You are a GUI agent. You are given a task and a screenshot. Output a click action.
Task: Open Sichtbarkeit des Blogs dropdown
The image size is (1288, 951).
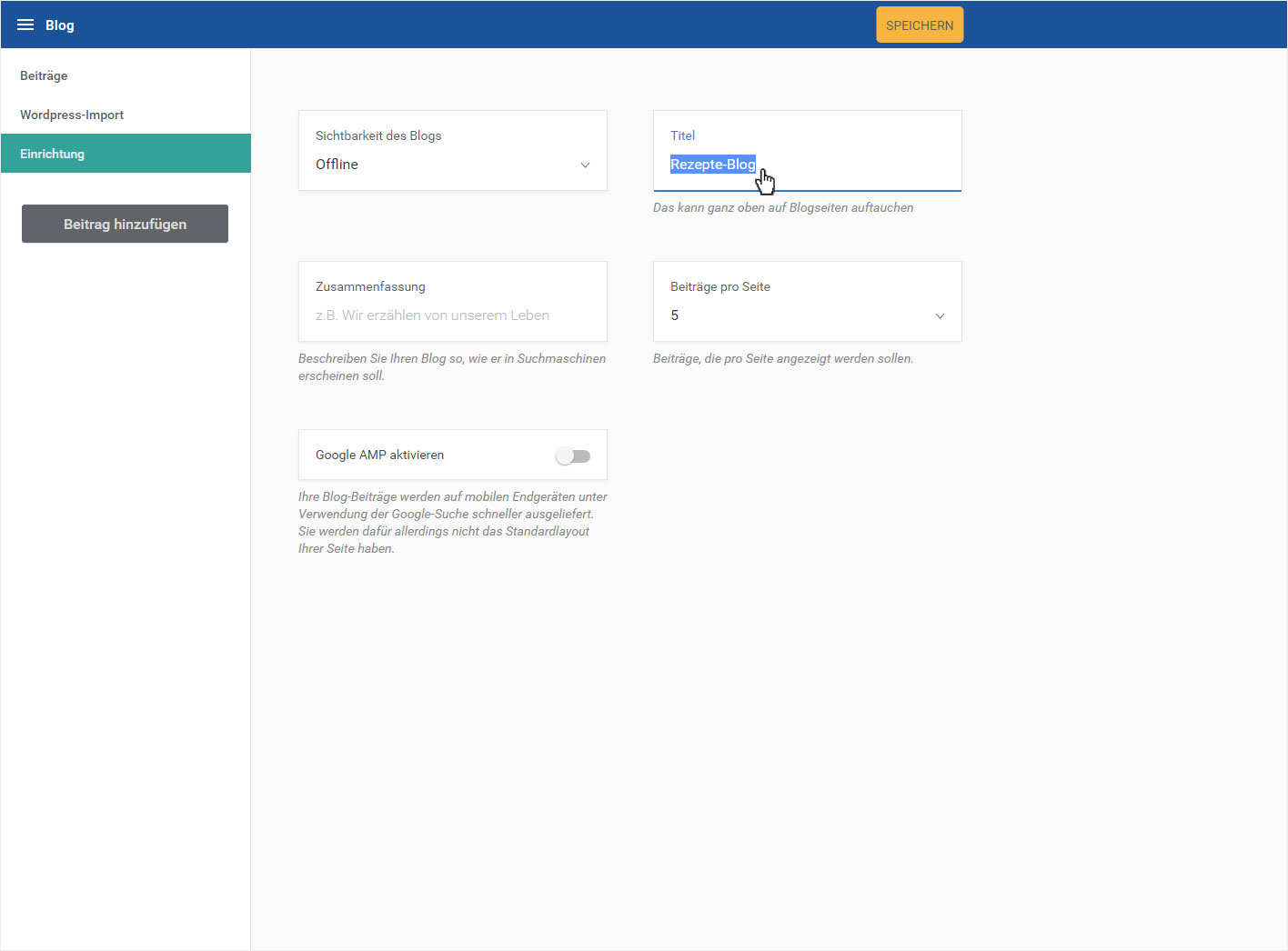coord(452,151)
